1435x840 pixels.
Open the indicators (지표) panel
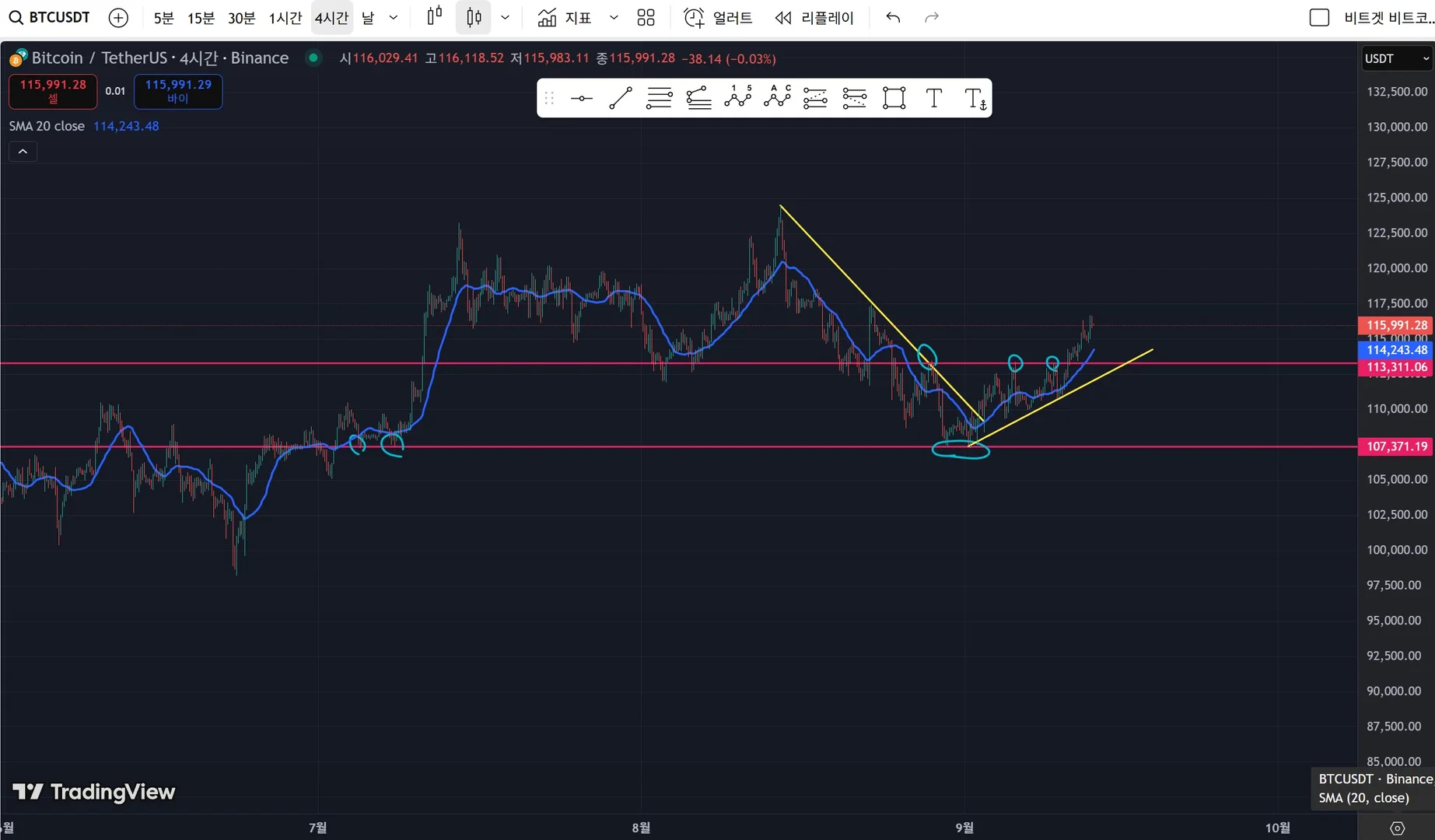click(x=565, y=17)
